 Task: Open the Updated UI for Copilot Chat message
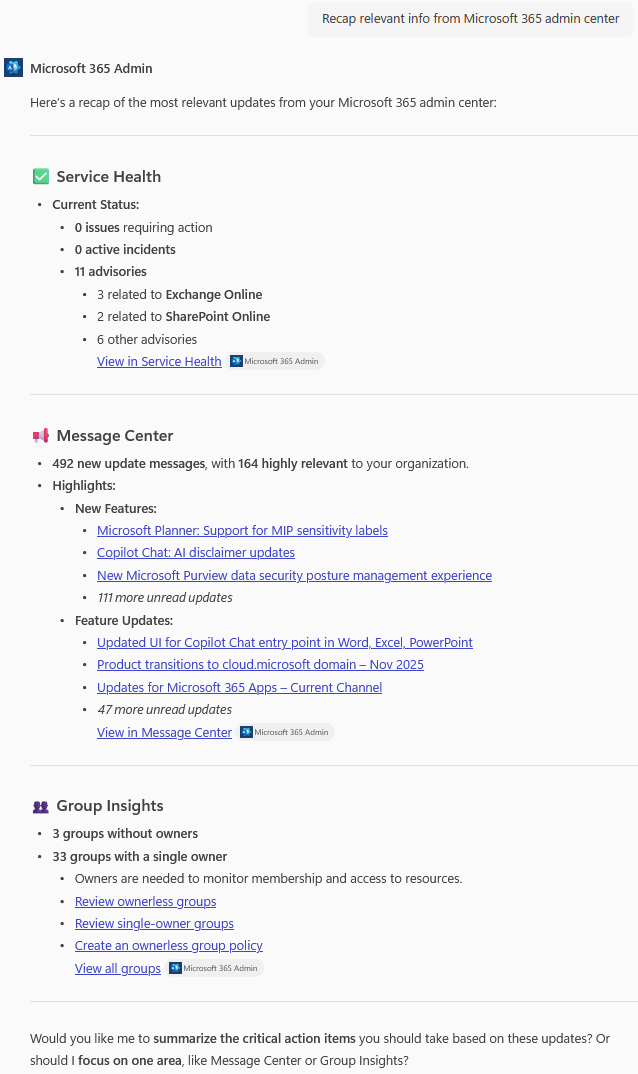[x=284, y=642]
